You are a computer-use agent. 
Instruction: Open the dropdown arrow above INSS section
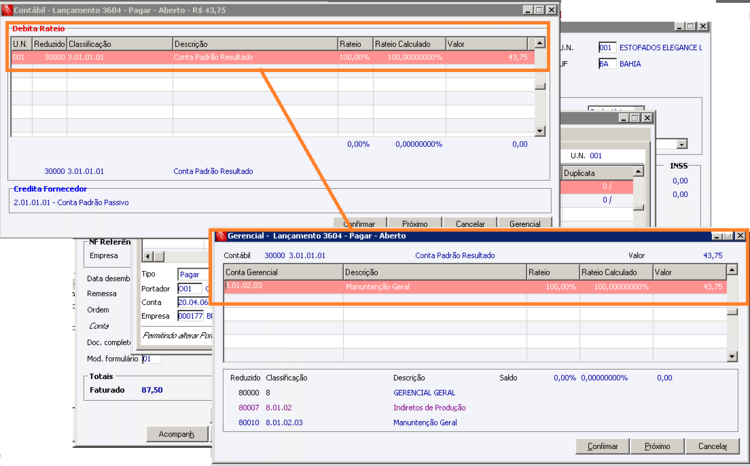682,144
